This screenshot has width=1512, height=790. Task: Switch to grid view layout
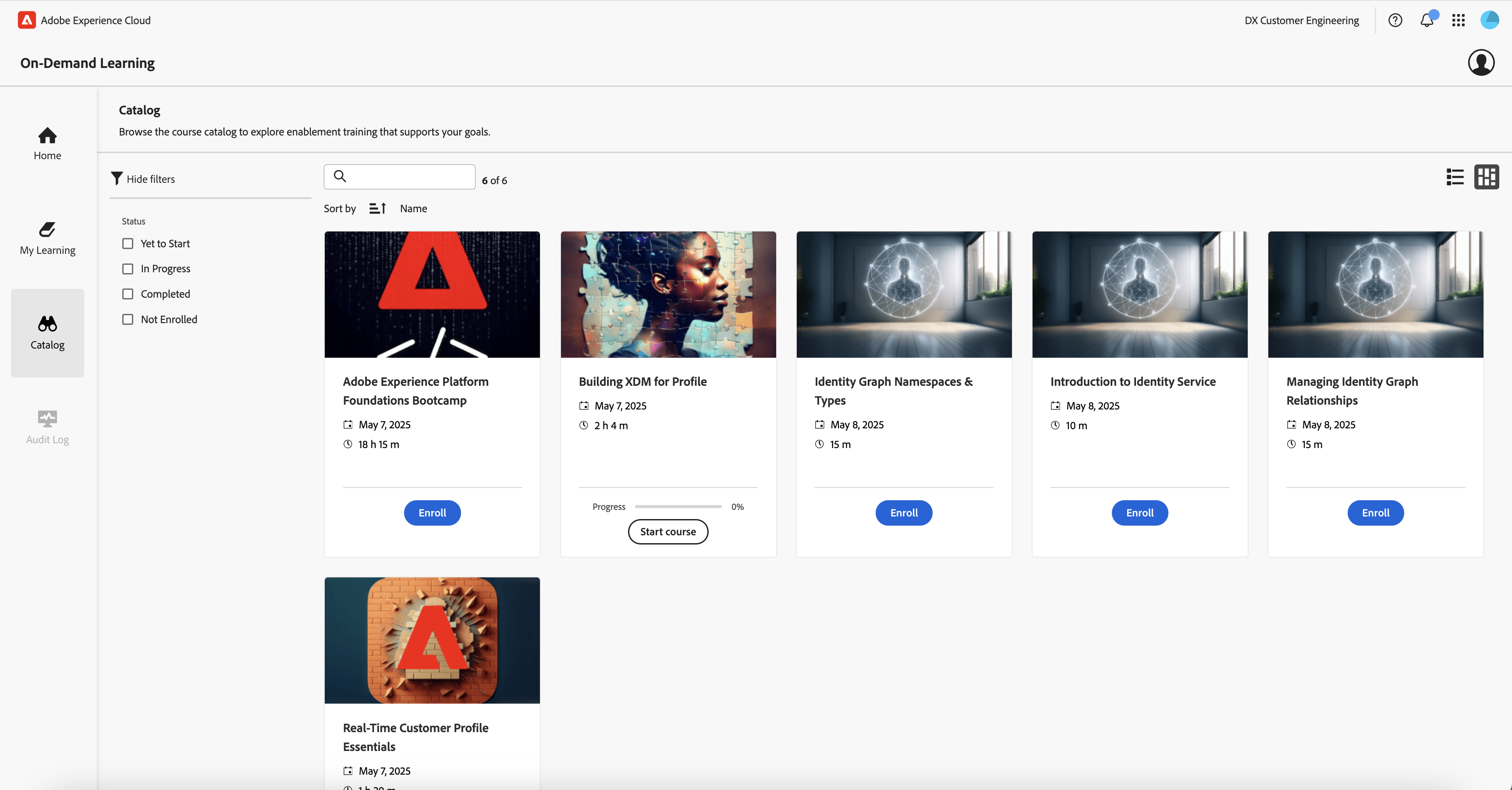coord(1486,177)
